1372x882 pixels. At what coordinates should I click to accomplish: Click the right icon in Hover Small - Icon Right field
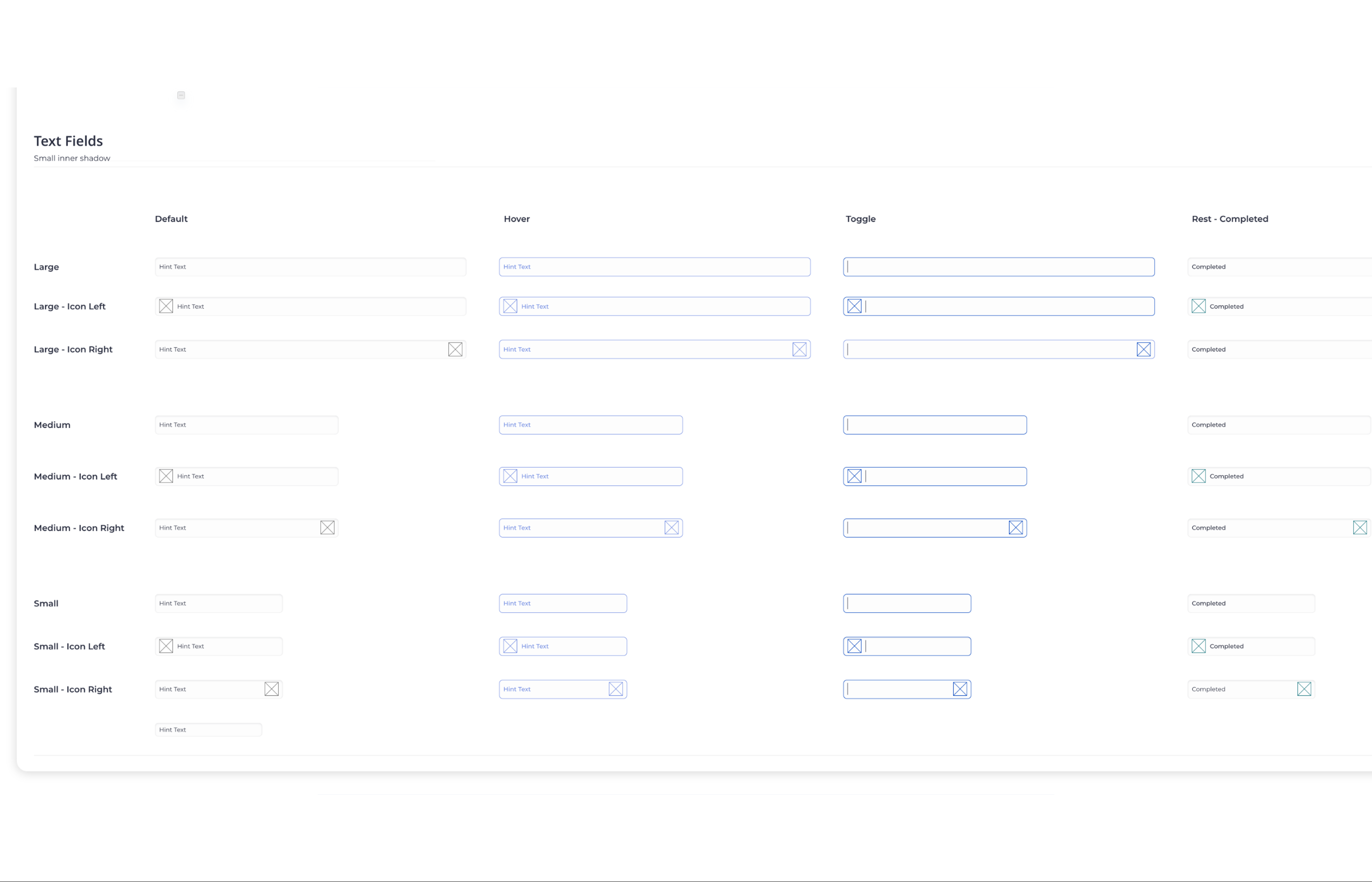616,690
